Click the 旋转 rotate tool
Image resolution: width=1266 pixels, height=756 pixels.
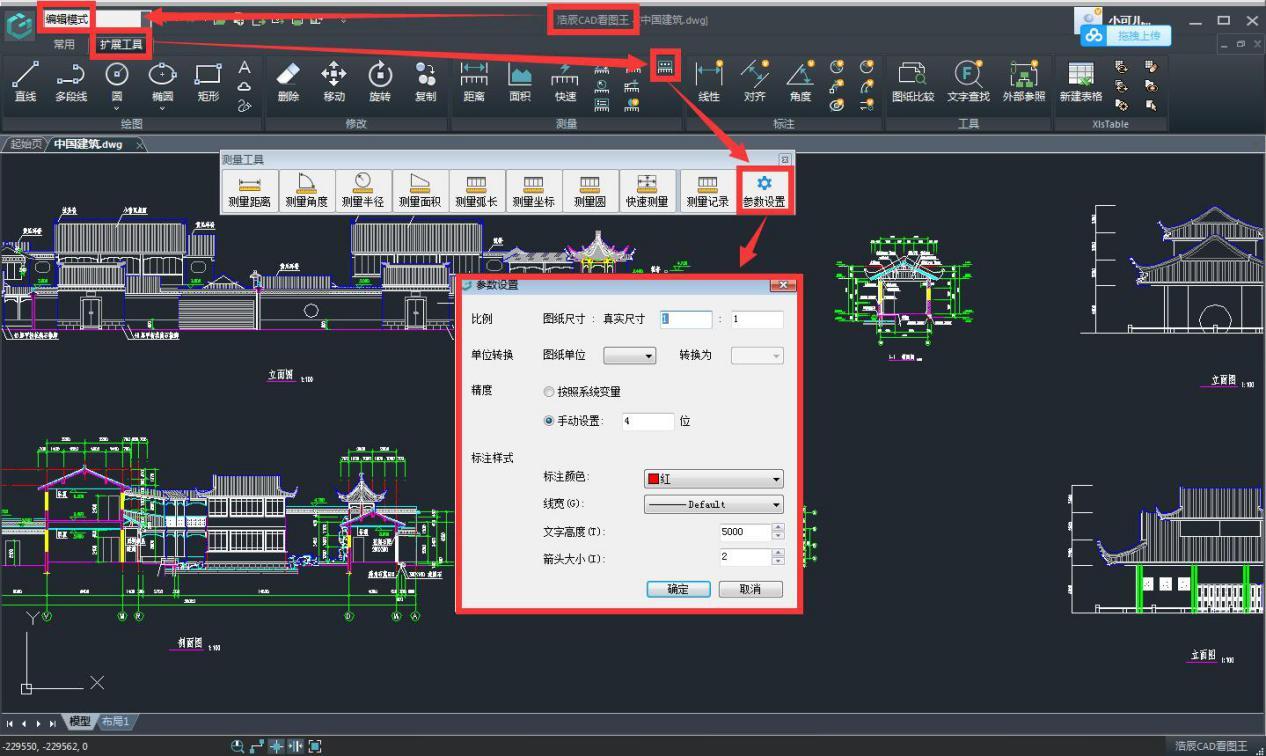pos(380,81)
